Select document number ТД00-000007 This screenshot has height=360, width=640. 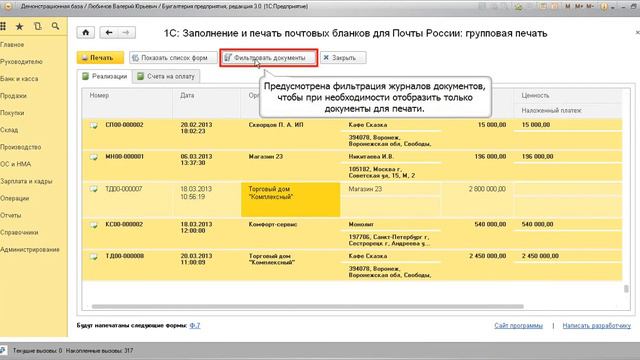pyautogui.click(x=124, y=189)
